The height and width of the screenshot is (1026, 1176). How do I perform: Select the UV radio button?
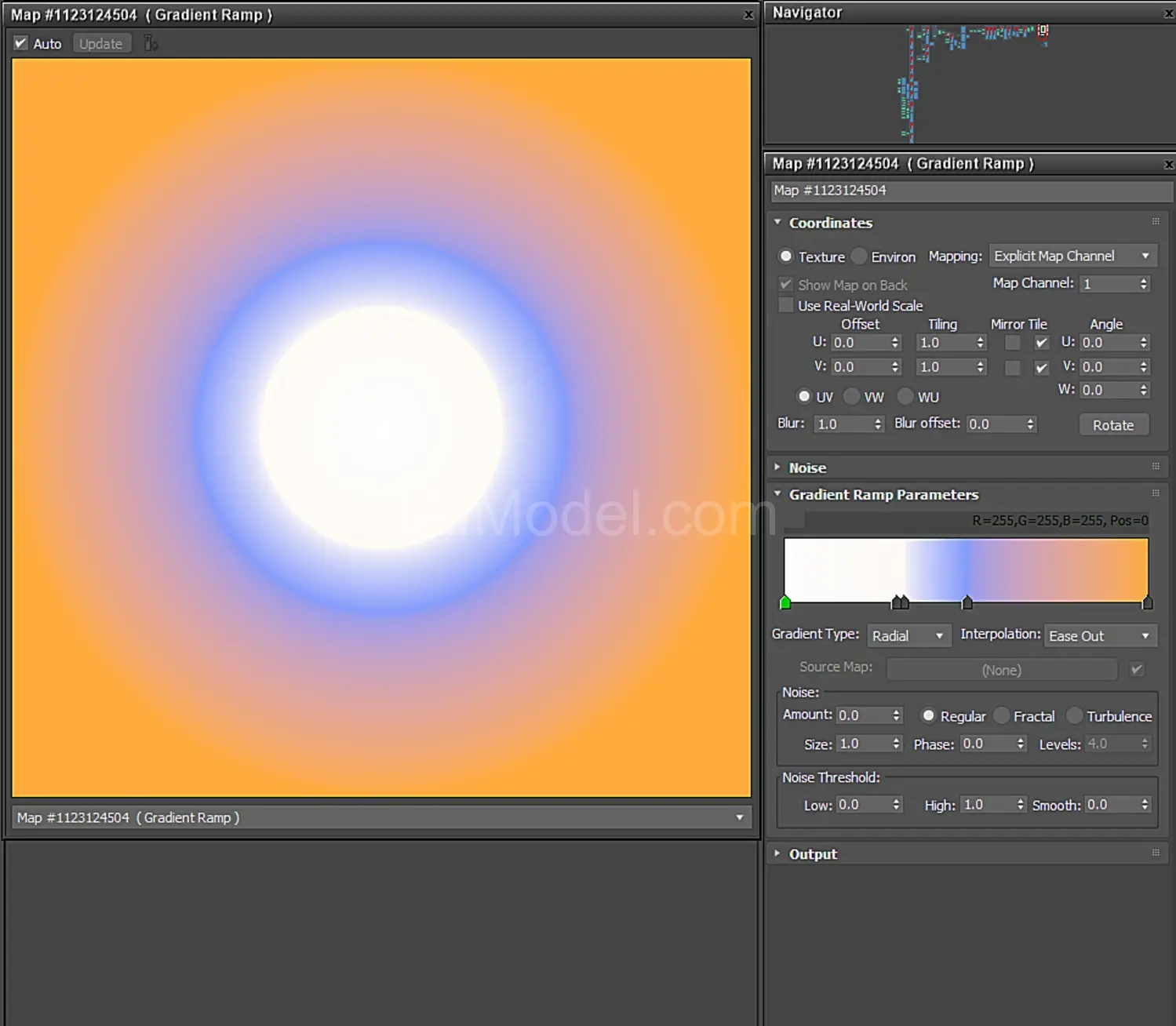pyautogui.click(x=804, y=396)
